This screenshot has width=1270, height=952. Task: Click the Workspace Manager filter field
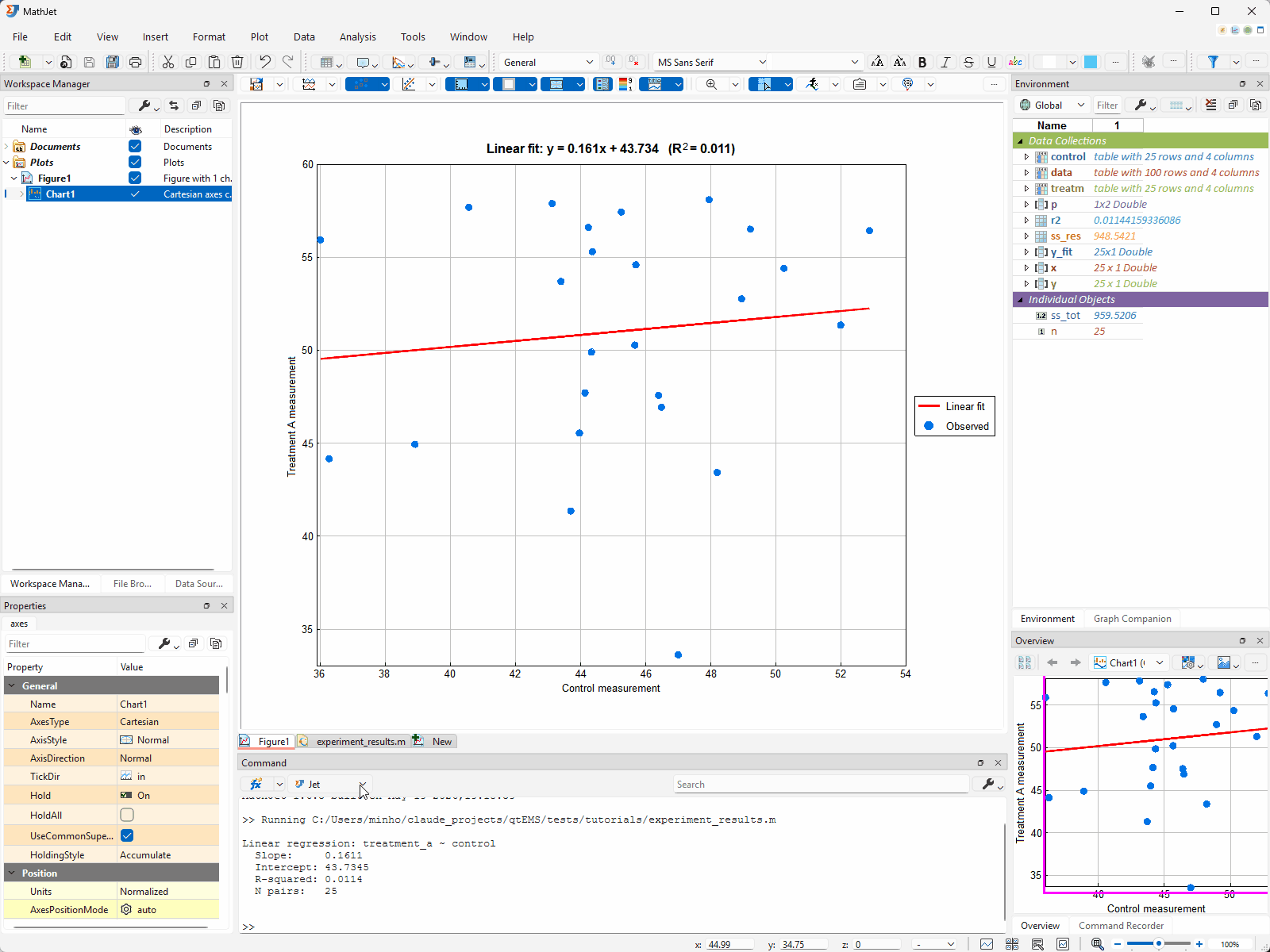point(64,106)
